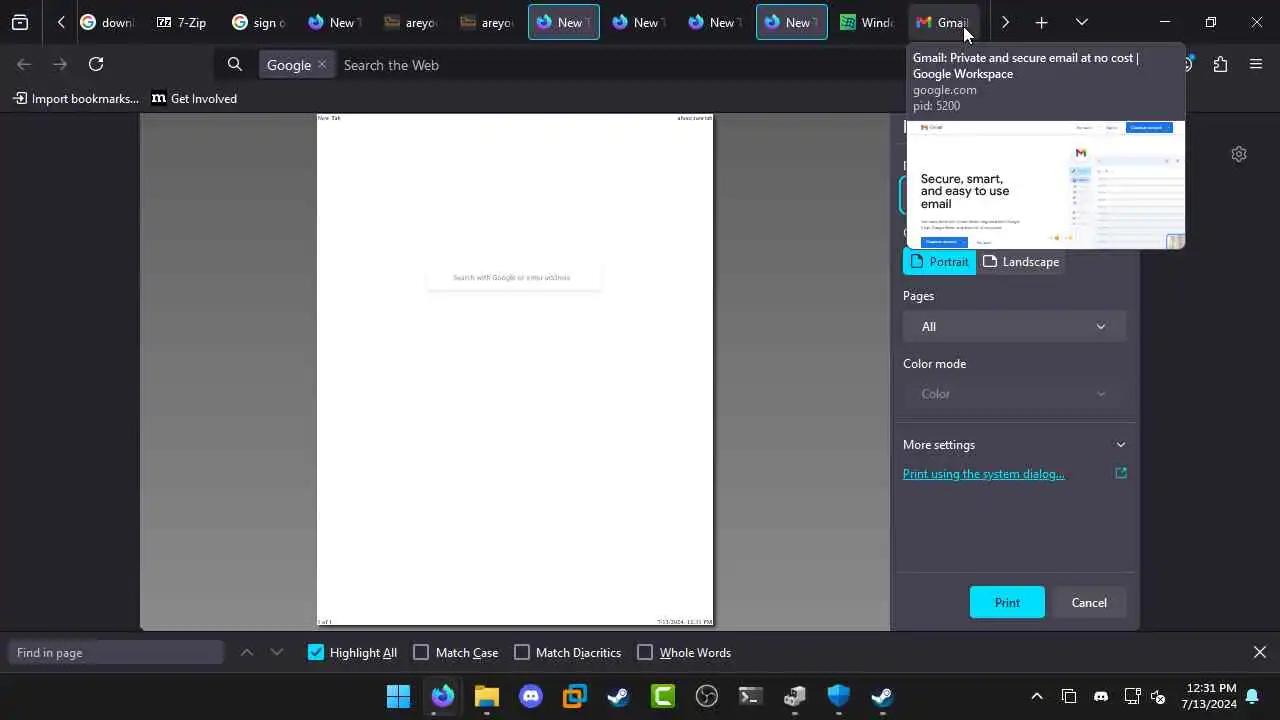Close the find bar
This screenshot has width=1280, height=720.
coord(1260,652)
